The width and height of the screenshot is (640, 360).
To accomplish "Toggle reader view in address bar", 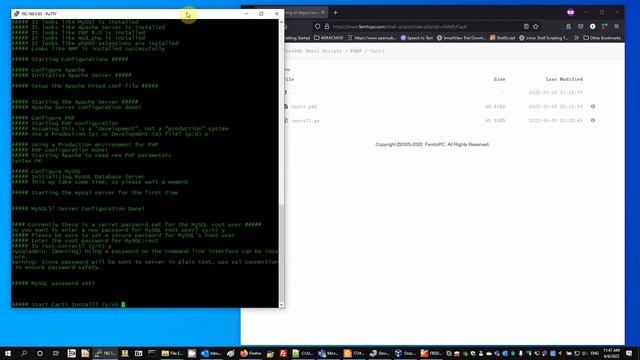I will click(x=526, y=27).
